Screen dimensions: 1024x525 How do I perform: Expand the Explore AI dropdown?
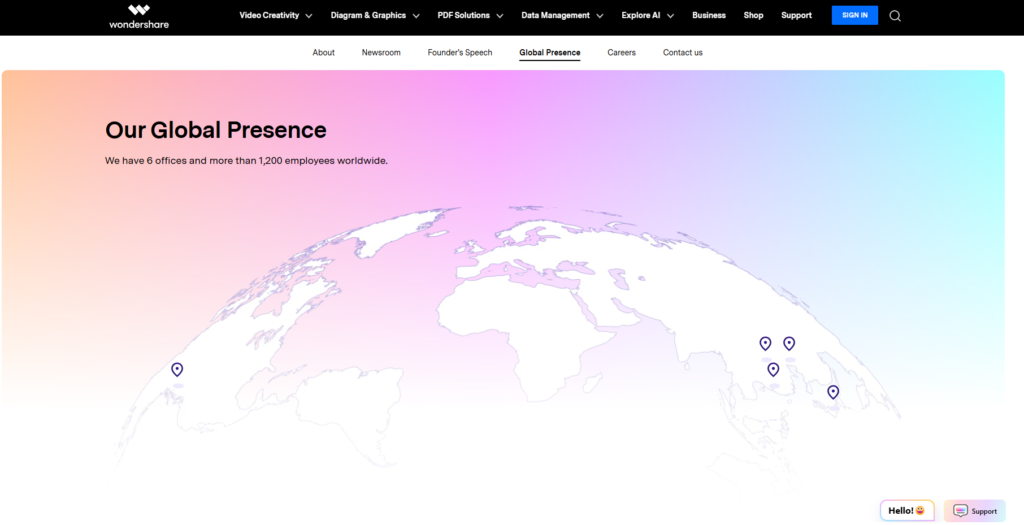pos(647,15)
